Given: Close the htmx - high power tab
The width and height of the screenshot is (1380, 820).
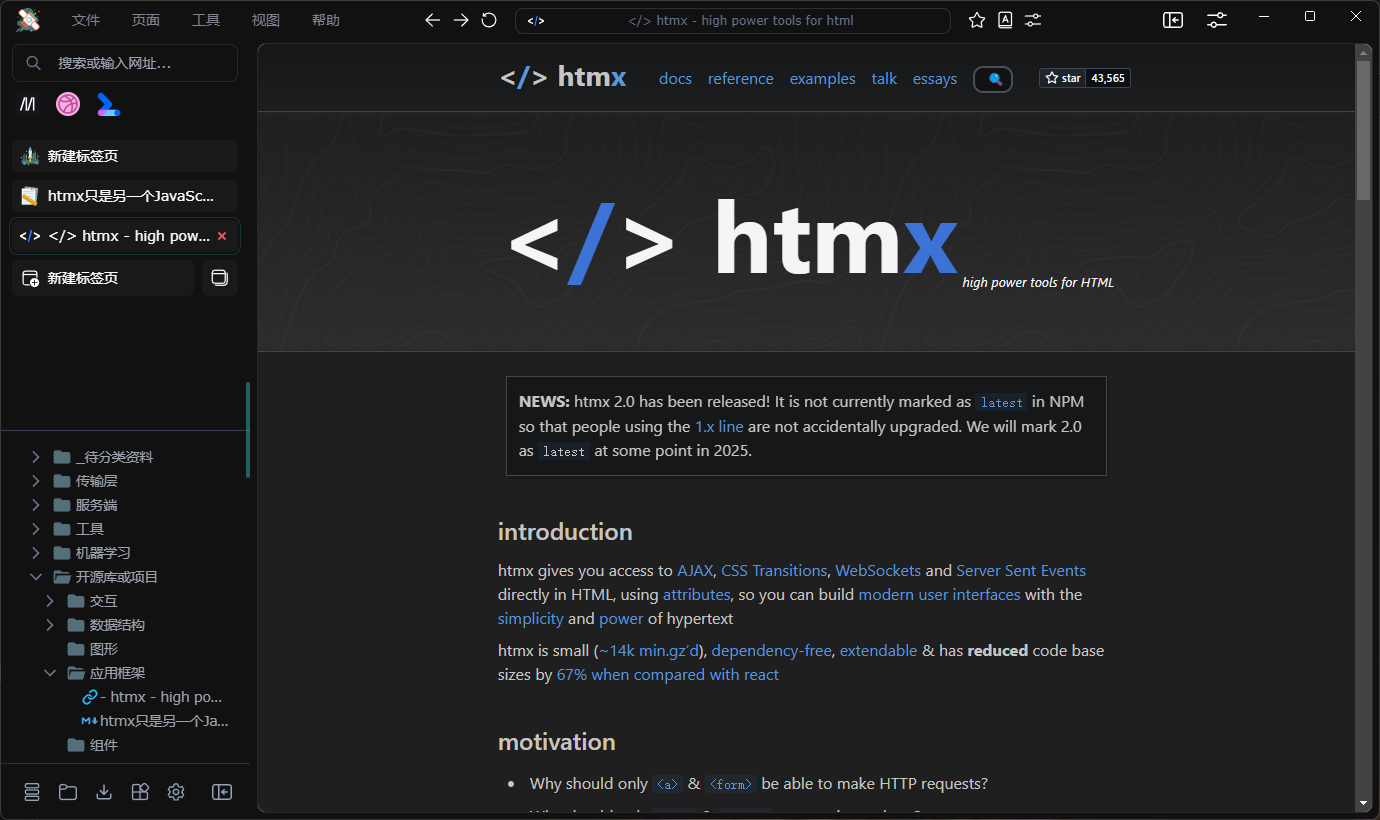Looking at the screenshot, I should 222,236.
